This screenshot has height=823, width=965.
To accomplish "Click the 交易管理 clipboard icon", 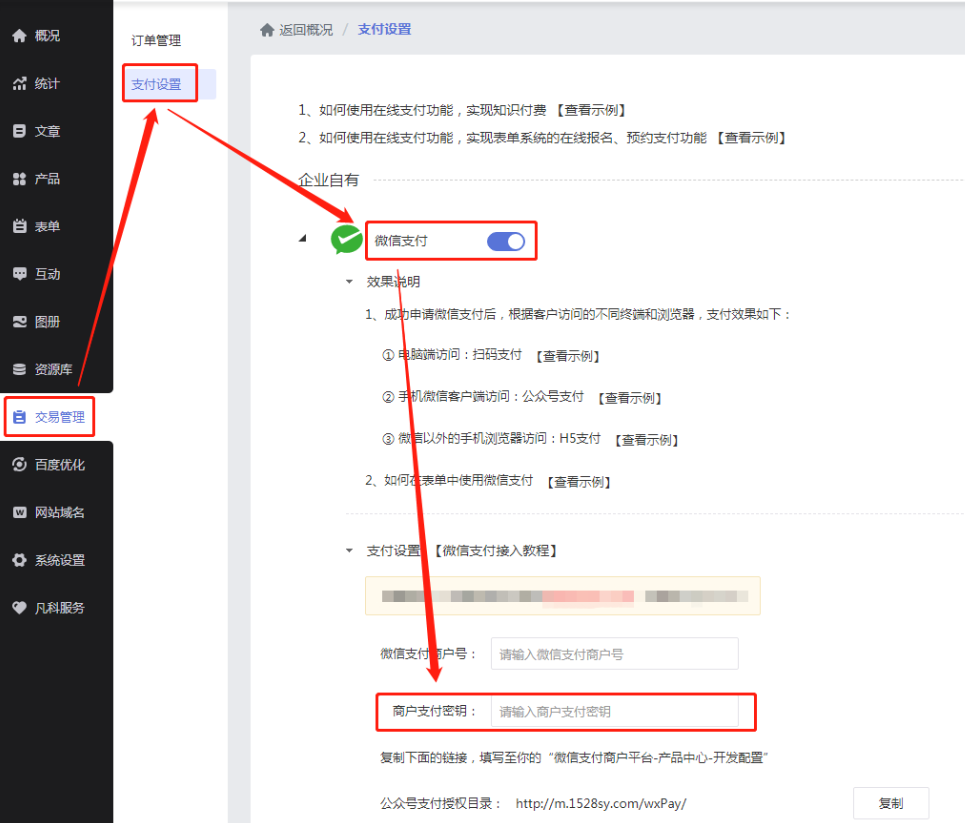I will 20,417.
